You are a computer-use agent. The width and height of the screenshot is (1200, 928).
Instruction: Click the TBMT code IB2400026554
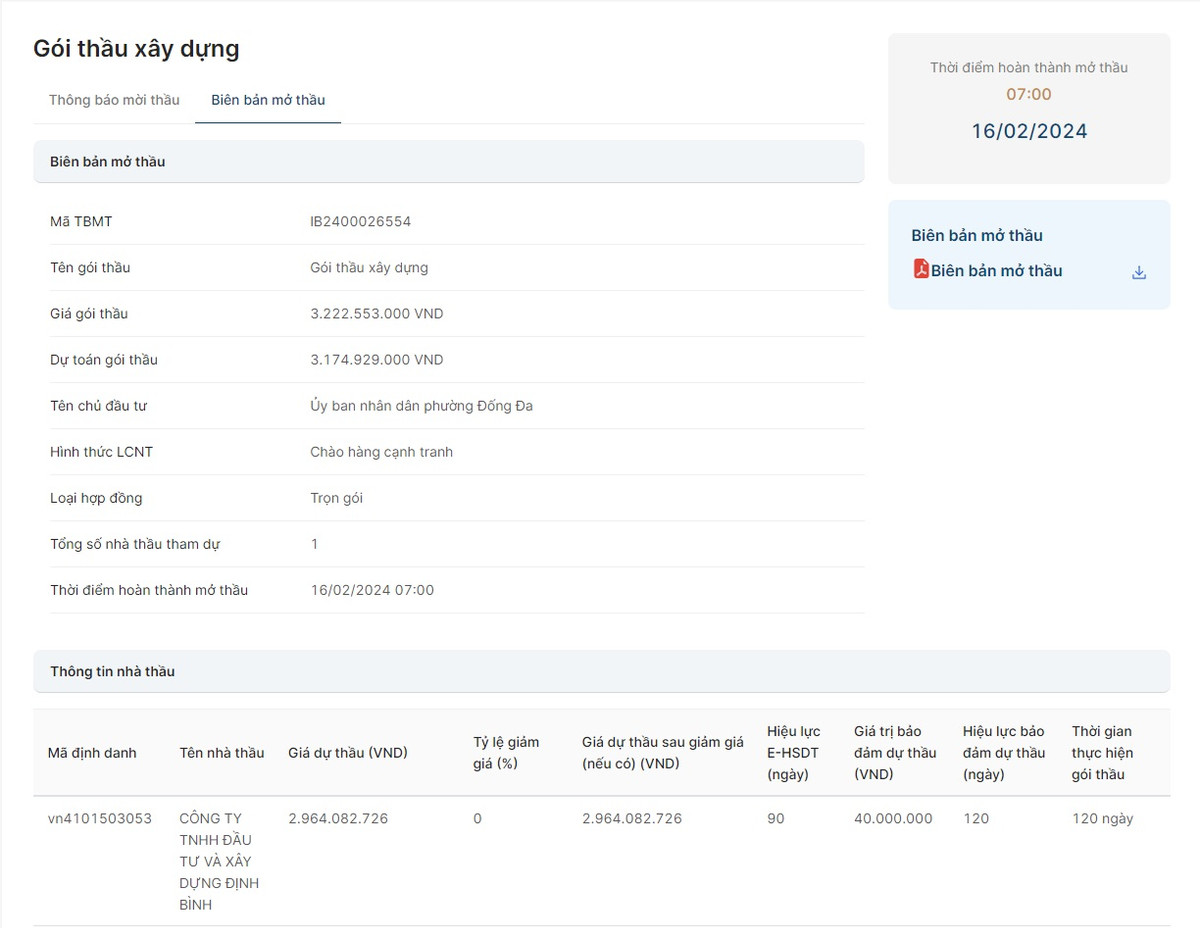360,221
